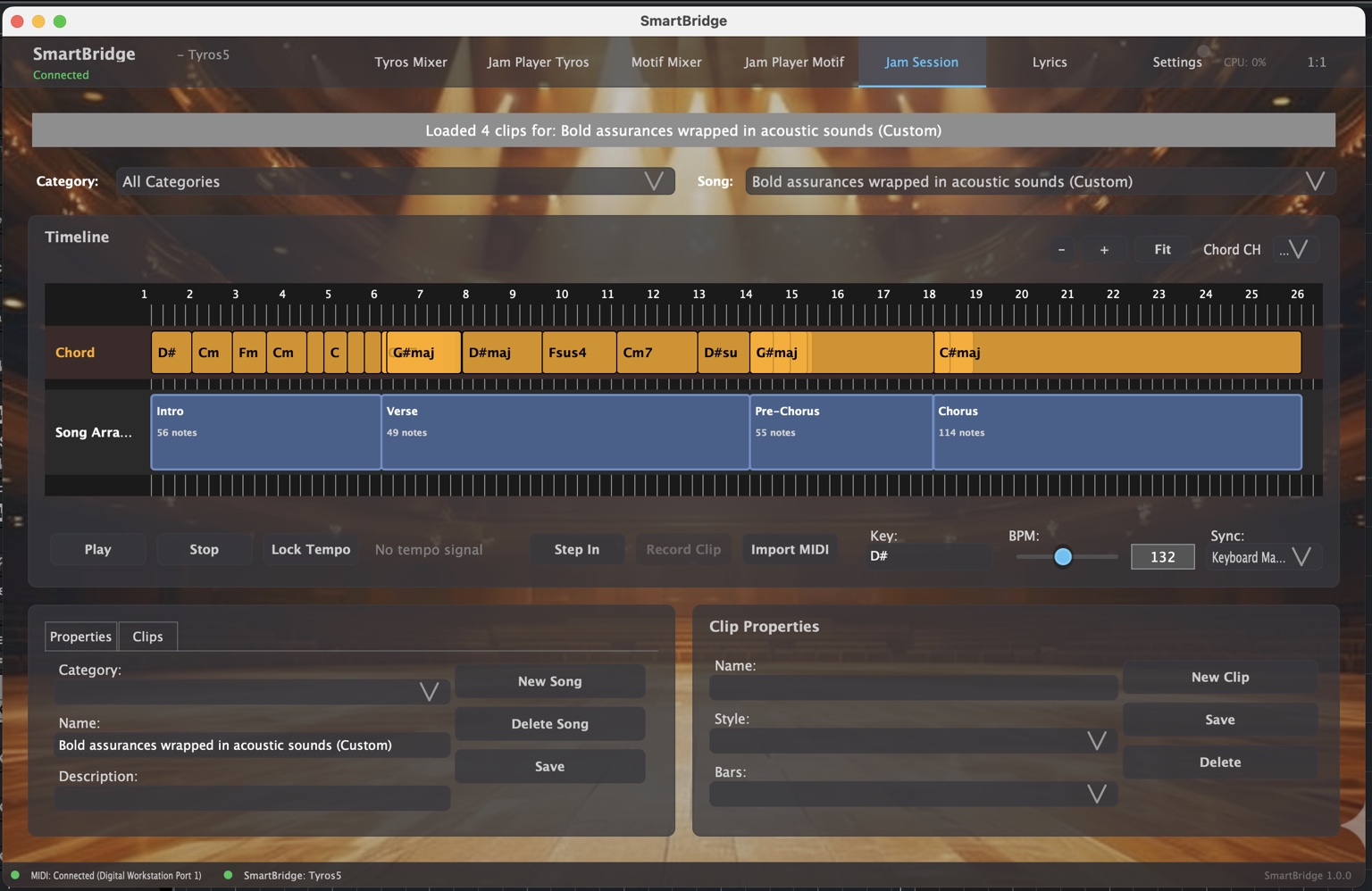Select the Chorus clip in the arrangement track

click(x=1116, y=432)
